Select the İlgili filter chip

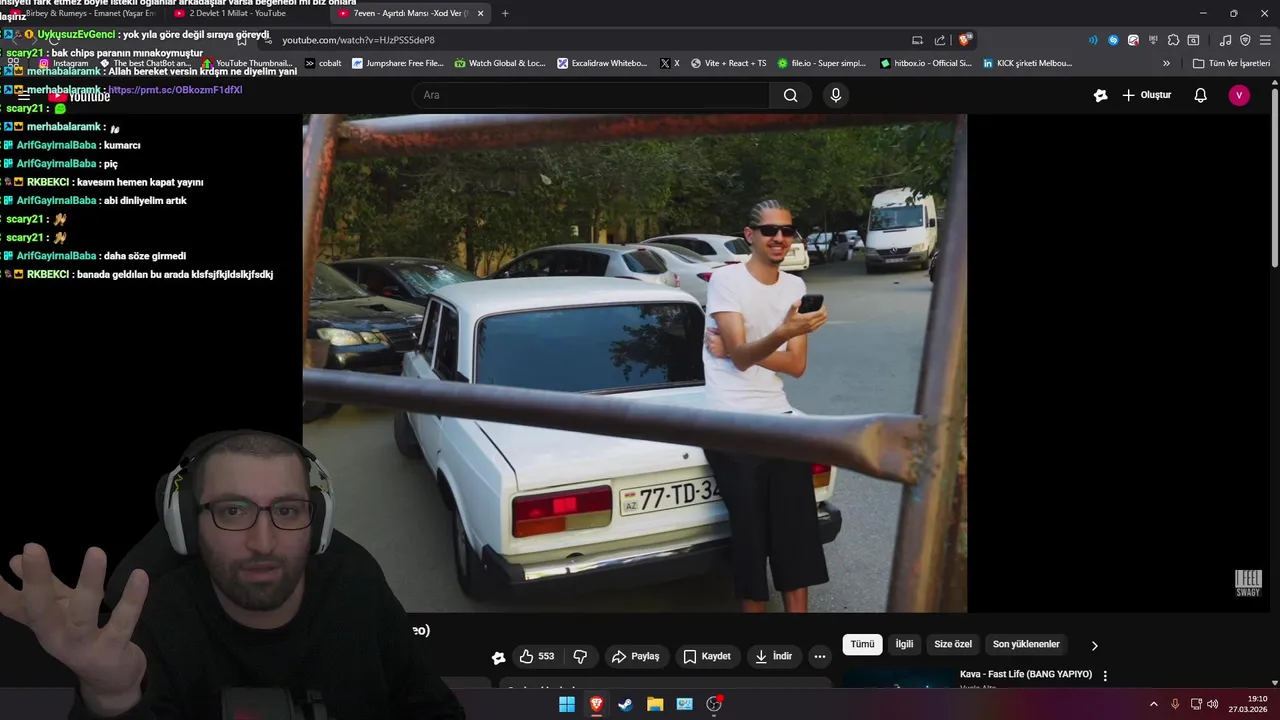point(904,644)
